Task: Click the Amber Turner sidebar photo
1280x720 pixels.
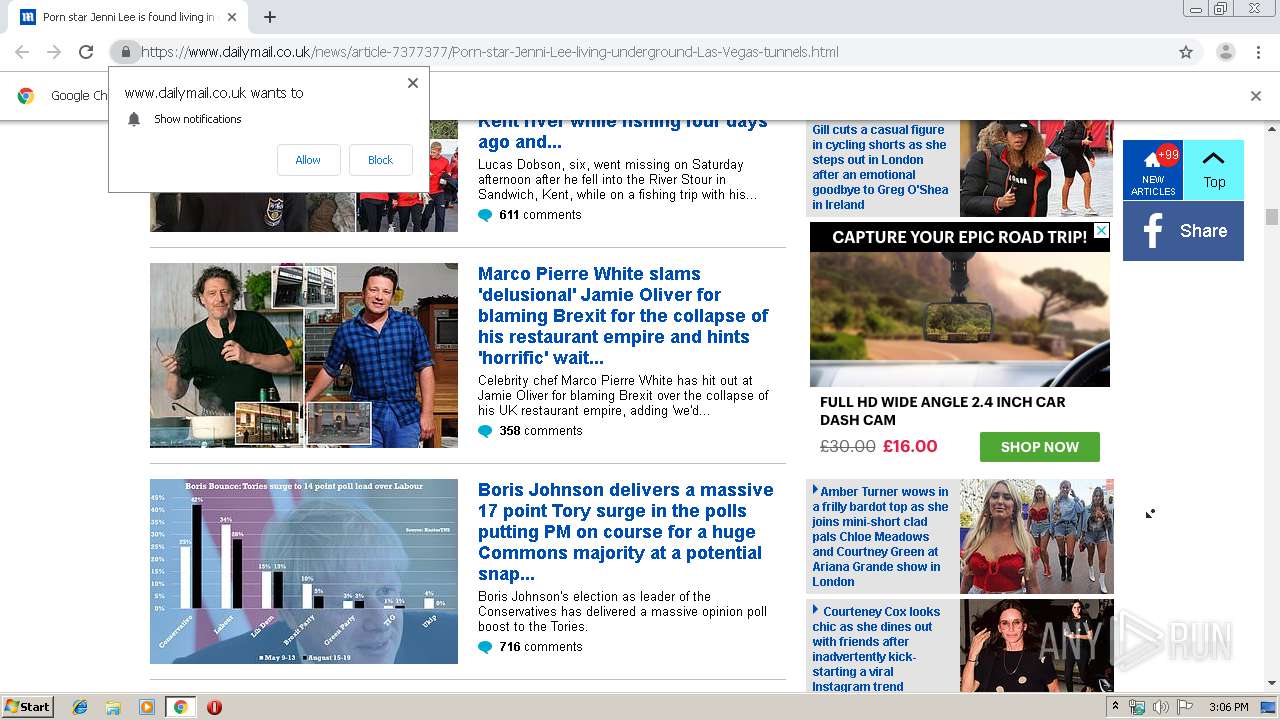Action: coord(1036,536)
